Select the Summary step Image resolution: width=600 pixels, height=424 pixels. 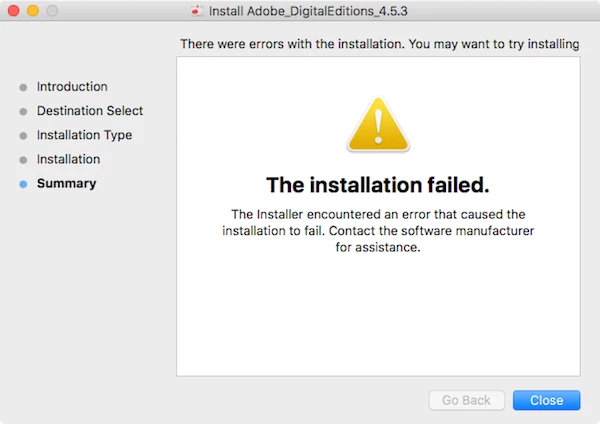(67, 184)
